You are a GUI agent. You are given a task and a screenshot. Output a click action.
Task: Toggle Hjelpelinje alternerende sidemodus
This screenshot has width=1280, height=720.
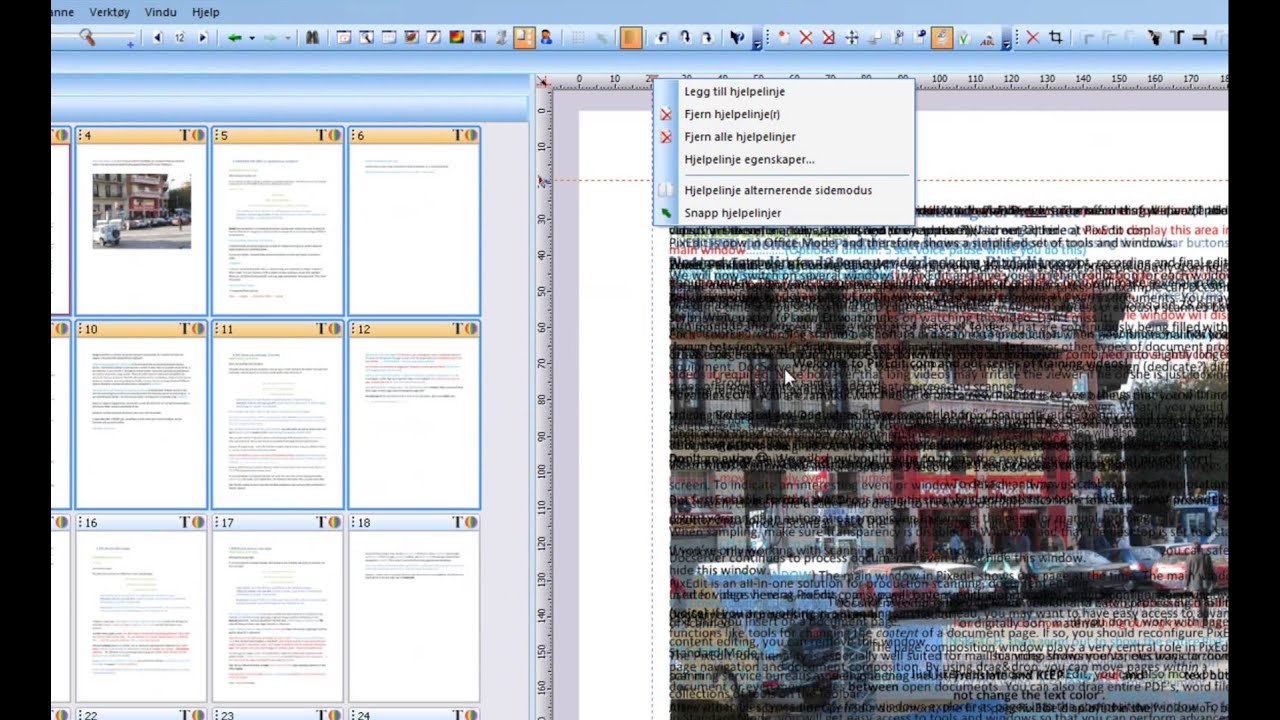coord(784,190)
